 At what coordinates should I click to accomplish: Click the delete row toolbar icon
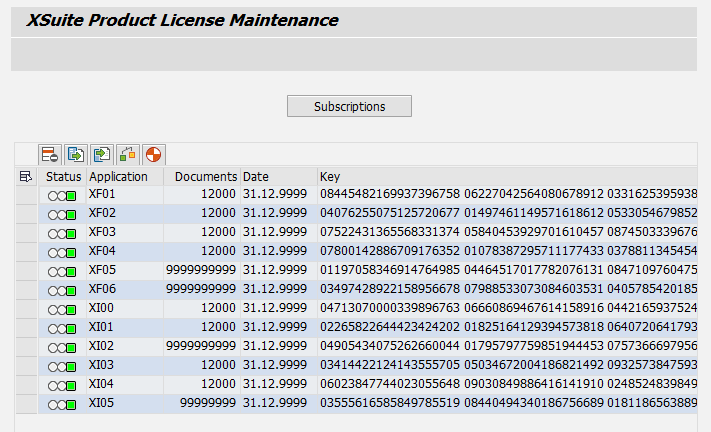pos(50,154)
